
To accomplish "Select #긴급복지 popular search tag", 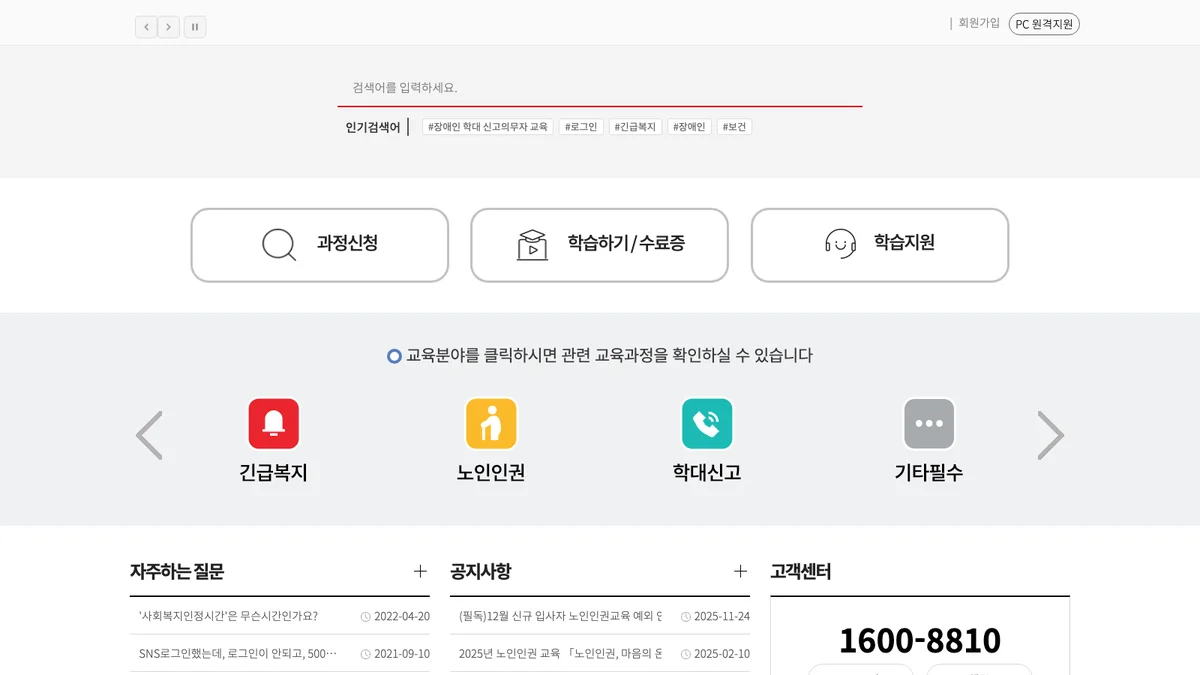I will (635, 127).
